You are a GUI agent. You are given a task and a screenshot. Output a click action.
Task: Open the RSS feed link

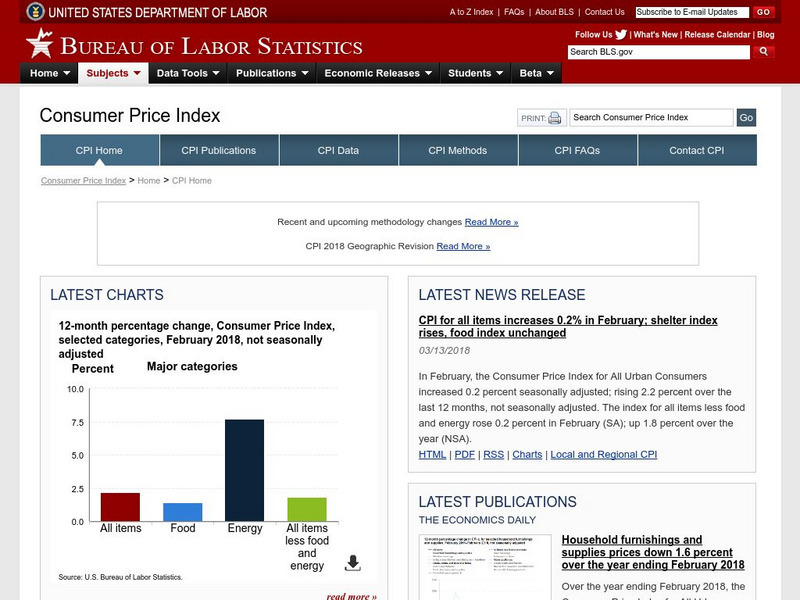pos(493,455)
